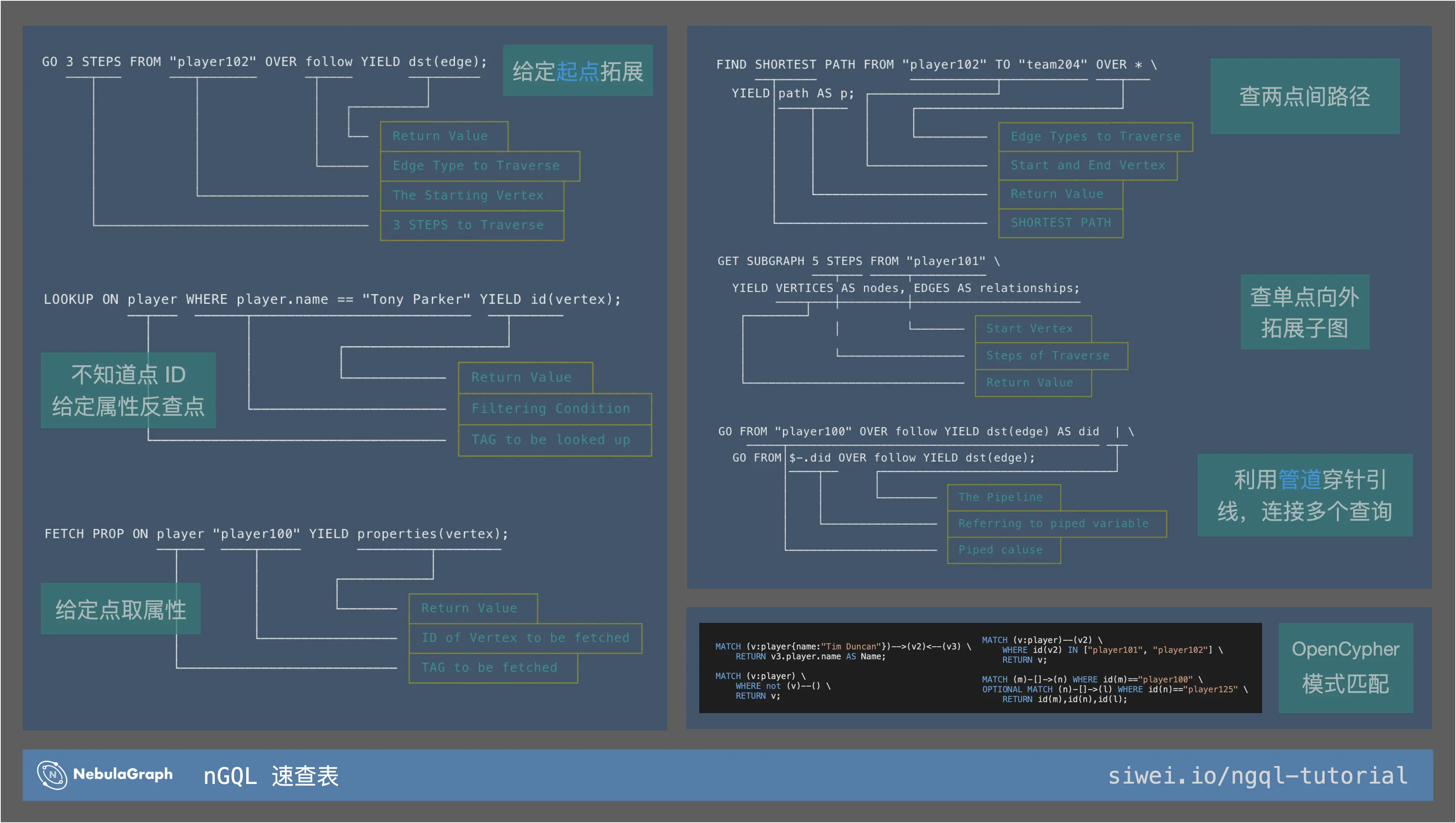Click the nGQL 速查表 title text
Image resolution: width=1456 pixels, height=823 pixels.
(x=271, y=776)
